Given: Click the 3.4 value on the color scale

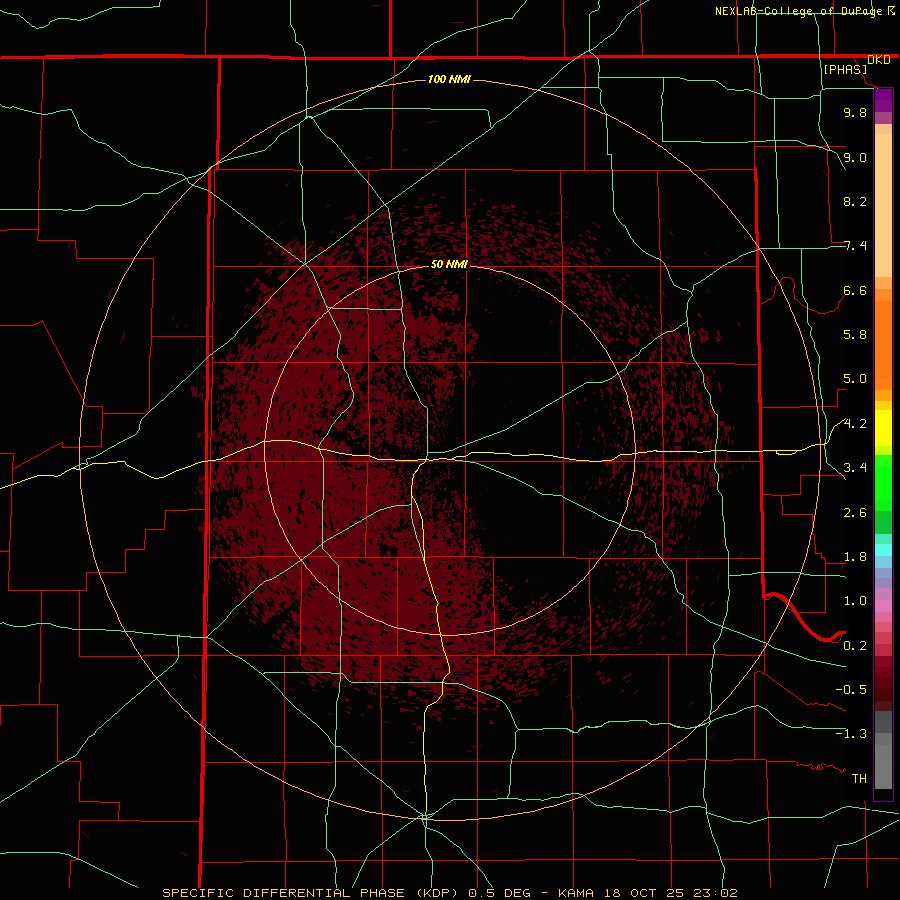Looking at the screenshot, I should click(x=855, y=468).
